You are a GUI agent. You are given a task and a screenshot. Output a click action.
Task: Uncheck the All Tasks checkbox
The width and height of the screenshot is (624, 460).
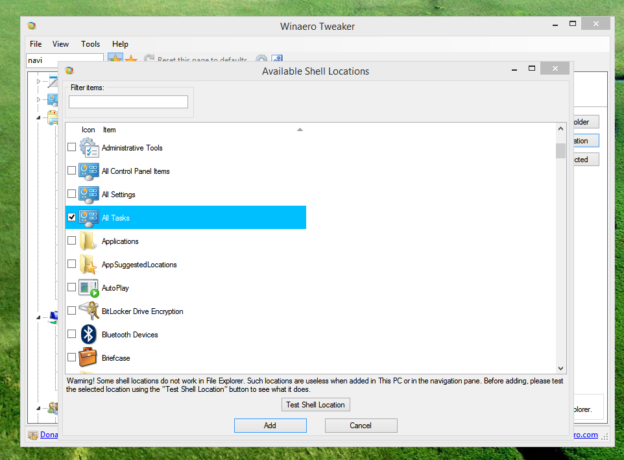pos(72,217)
